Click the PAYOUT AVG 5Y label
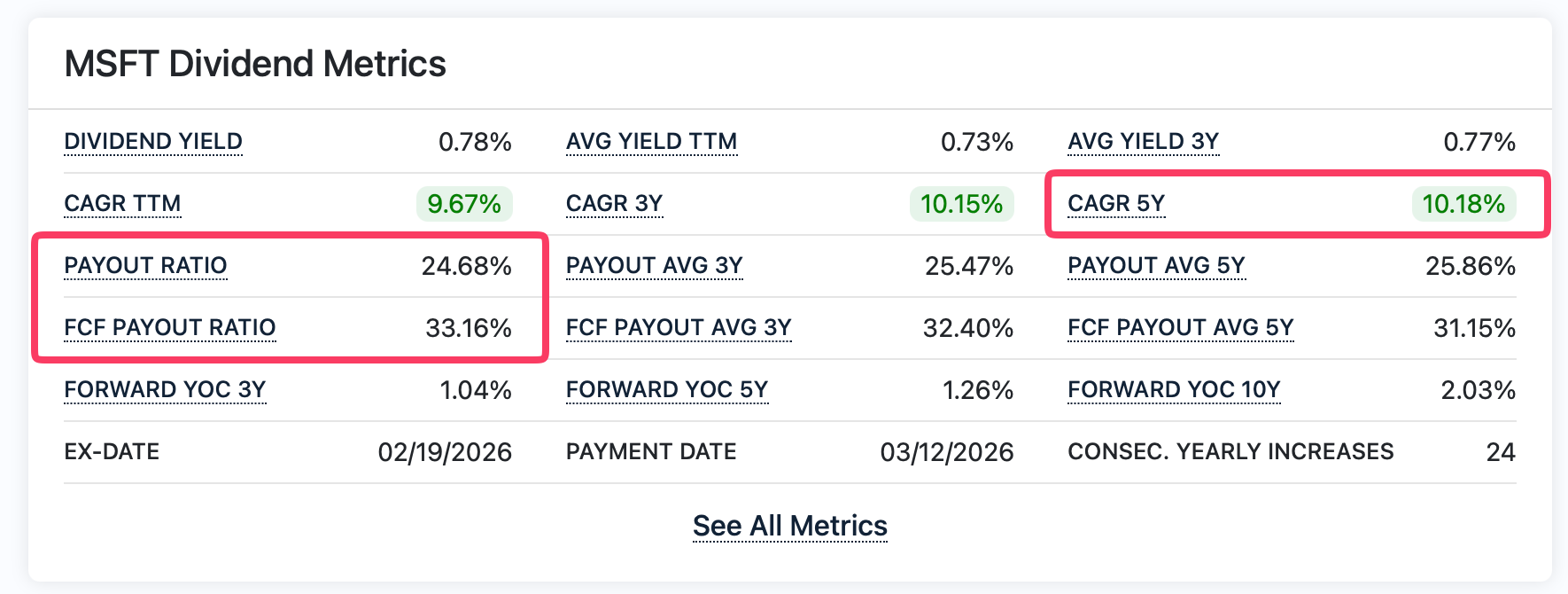 (x=1156, y=266)
